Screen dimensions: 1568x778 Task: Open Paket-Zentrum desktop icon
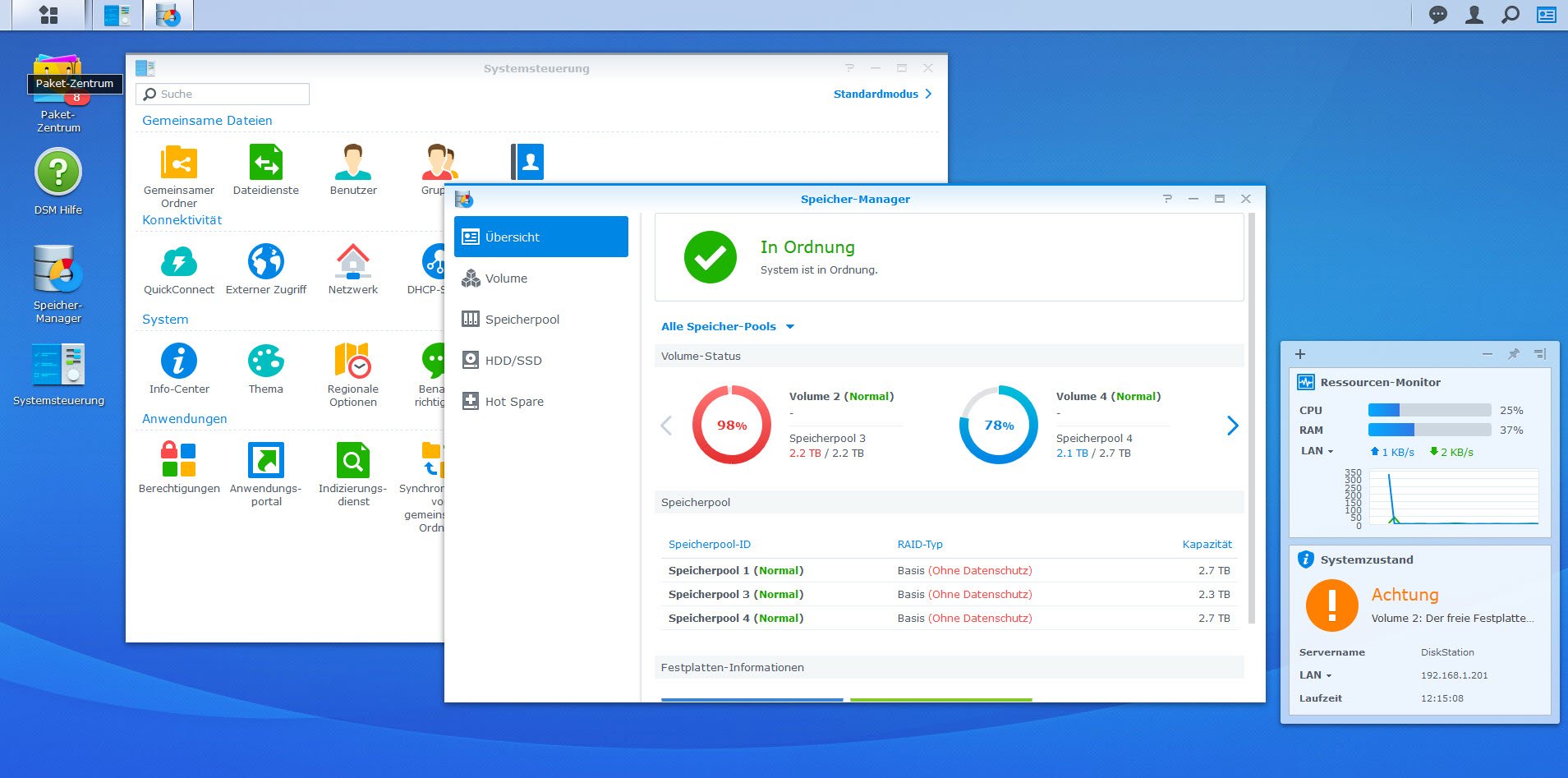point(58,94)
